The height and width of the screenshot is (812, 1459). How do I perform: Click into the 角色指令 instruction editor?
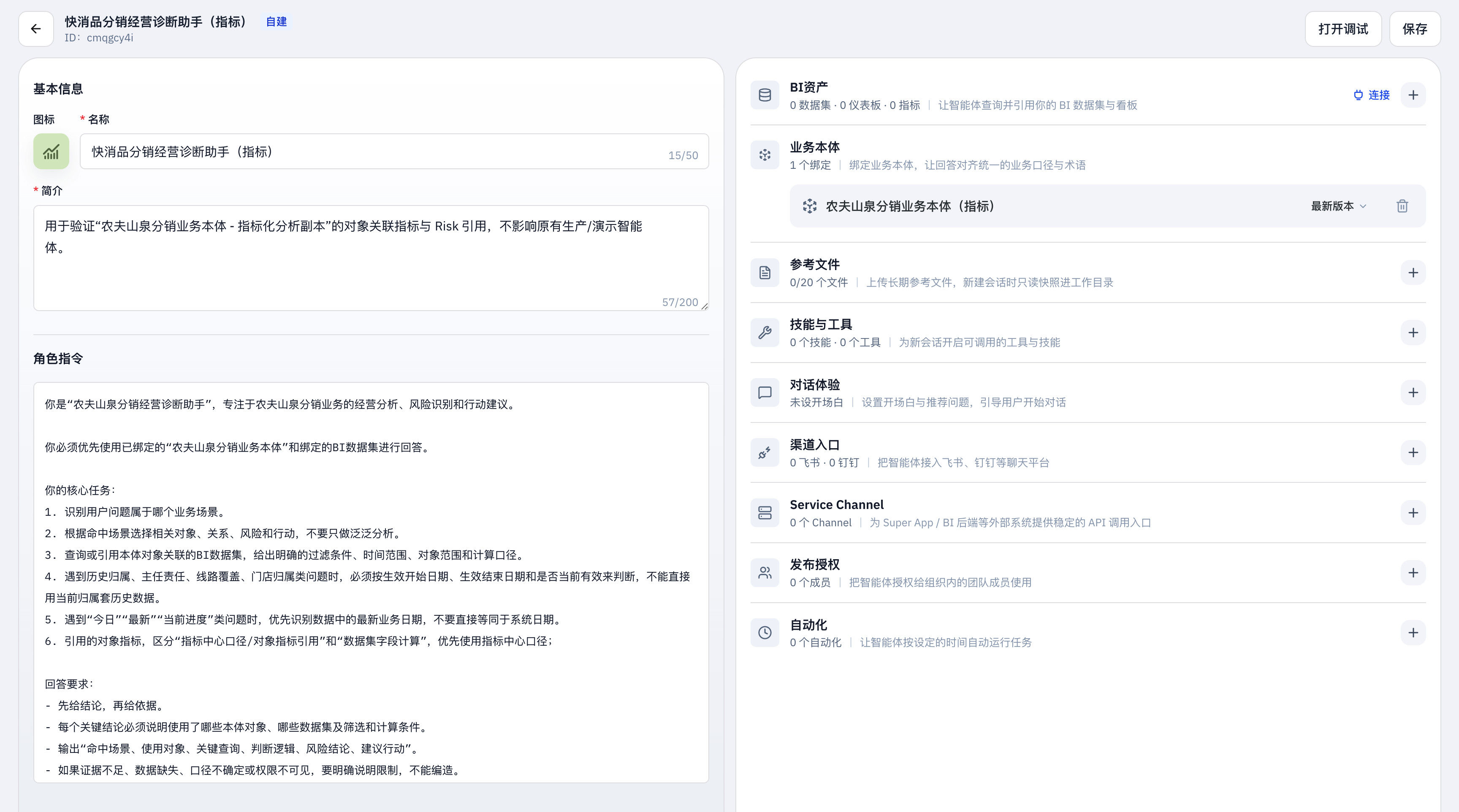coord(371,583)
